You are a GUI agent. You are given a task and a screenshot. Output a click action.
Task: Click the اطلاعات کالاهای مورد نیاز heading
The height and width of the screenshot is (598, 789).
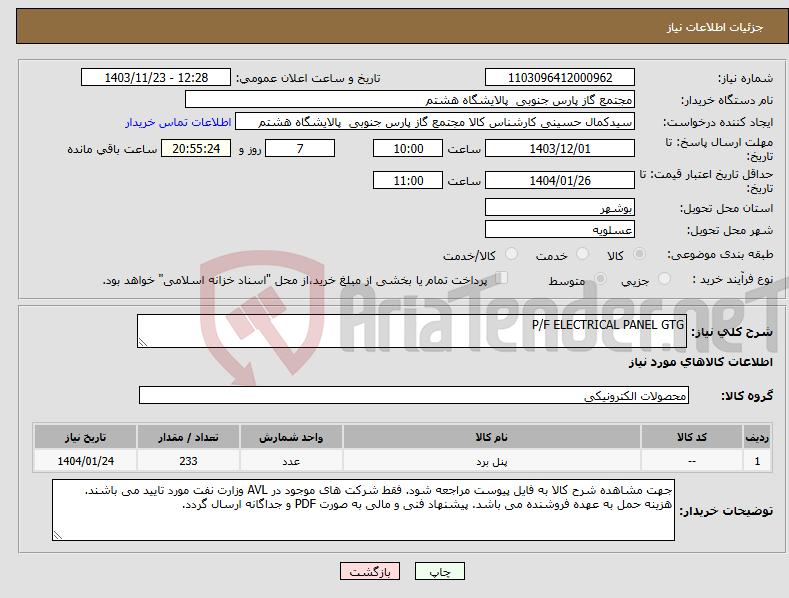pyautogui.click(x=700, y=362)
